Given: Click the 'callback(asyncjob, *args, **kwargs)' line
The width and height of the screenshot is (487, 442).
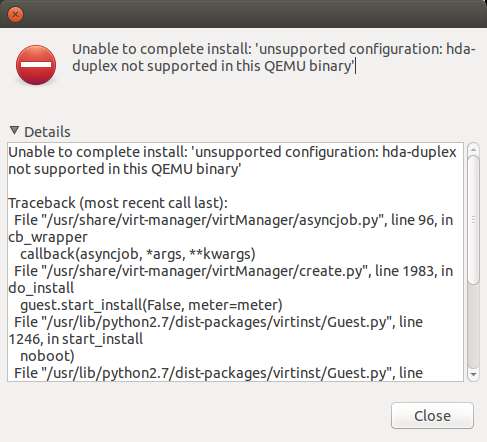Looking at the screenshot, I should coord(138,254).
